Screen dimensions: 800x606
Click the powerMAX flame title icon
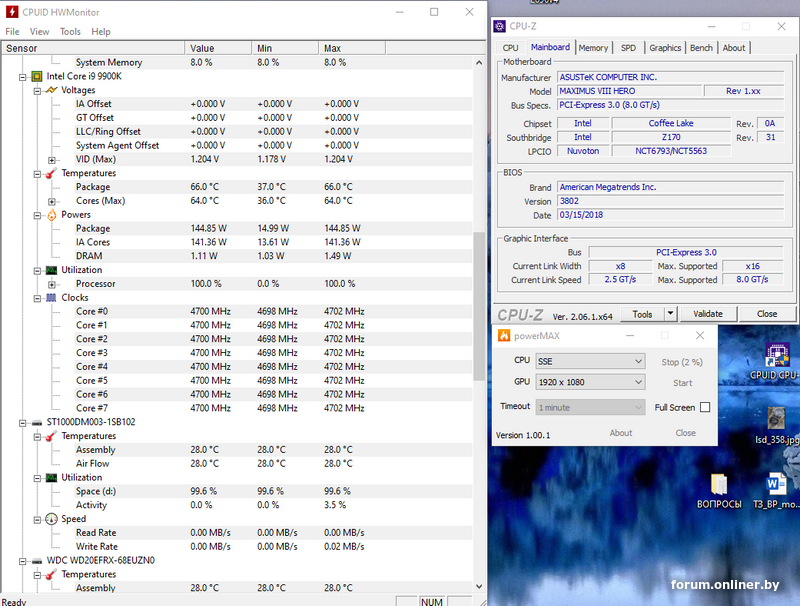click(504, 336)
